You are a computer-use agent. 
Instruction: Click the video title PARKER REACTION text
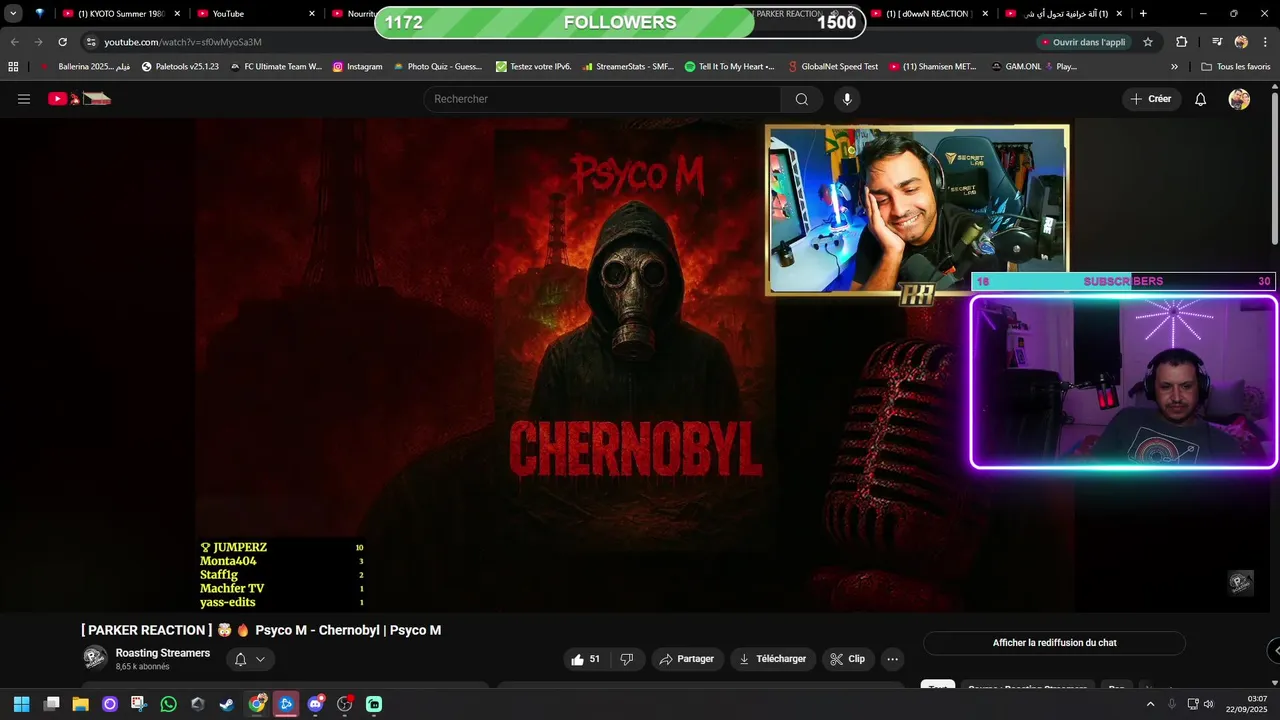tap(261, 630)
